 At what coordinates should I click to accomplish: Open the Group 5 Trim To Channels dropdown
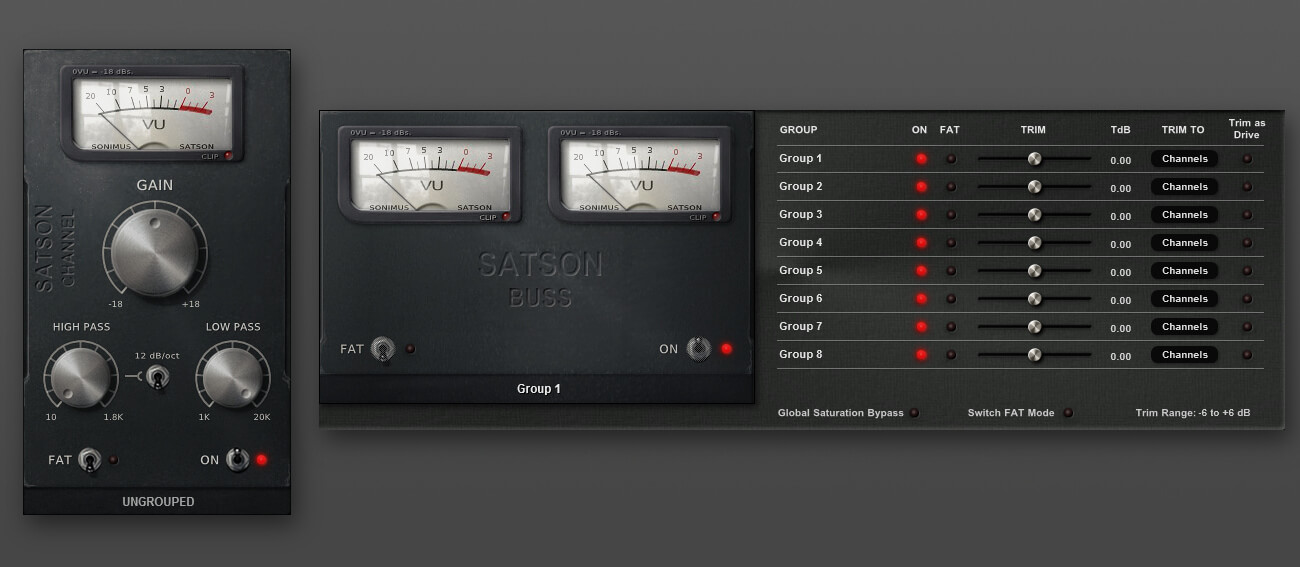tap(1185, 271)
